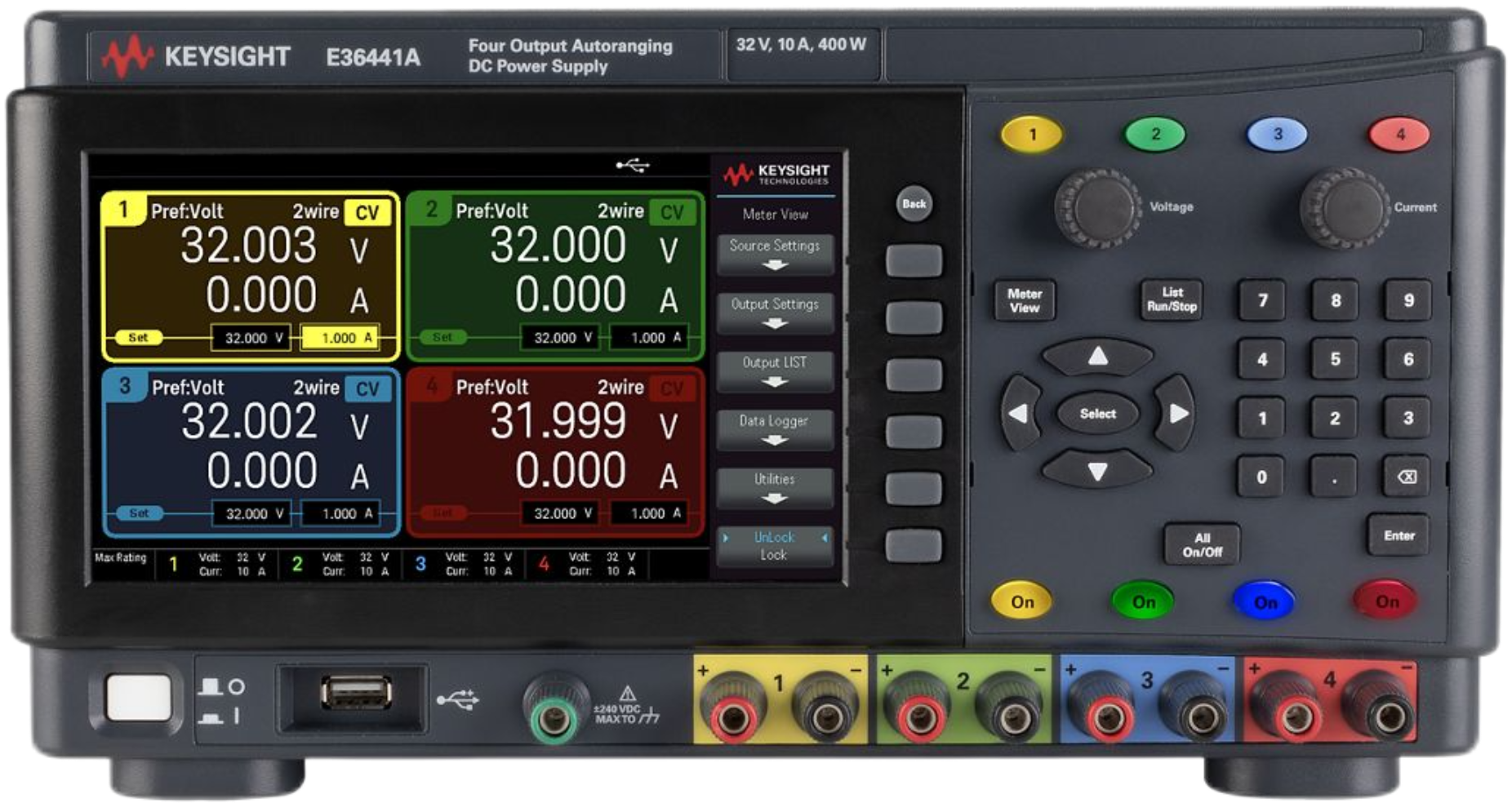Expand Source Settings softkey menu
Viewport: 1512px width, 803px height.
pyautogui.click(x=774, y=254)
